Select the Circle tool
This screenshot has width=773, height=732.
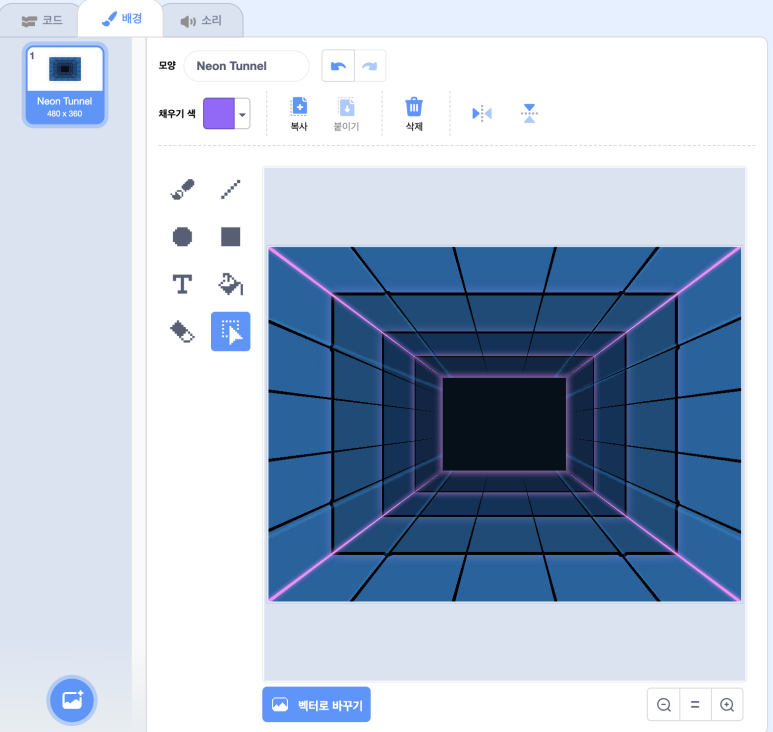[x=182, y=237]
